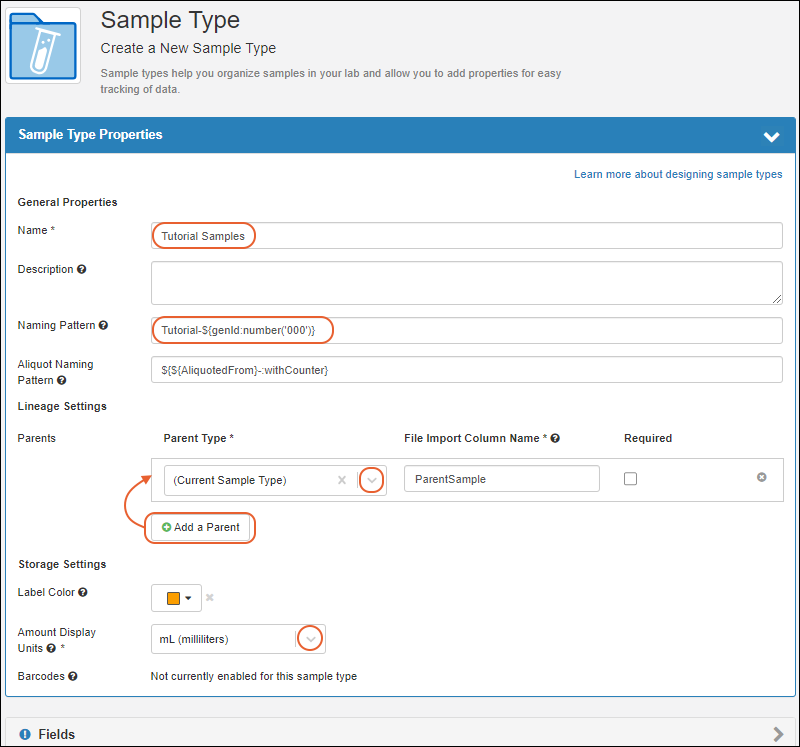Click the Naming Pattern help icon
The image size is (800, 747).
(x=103, y=325)
